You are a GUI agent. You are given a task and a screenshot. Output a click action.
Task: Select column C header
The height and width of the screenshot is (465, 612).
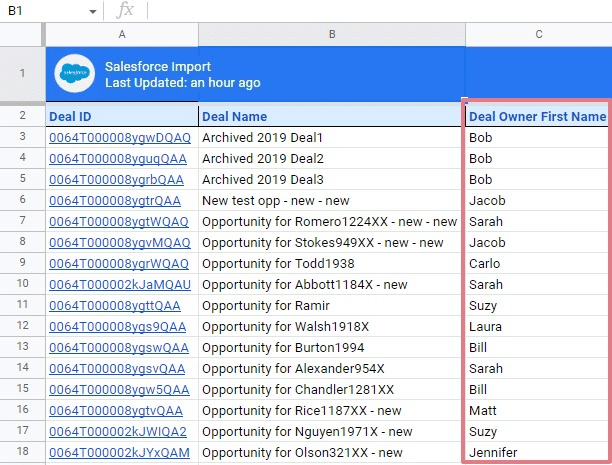(538, 34)
